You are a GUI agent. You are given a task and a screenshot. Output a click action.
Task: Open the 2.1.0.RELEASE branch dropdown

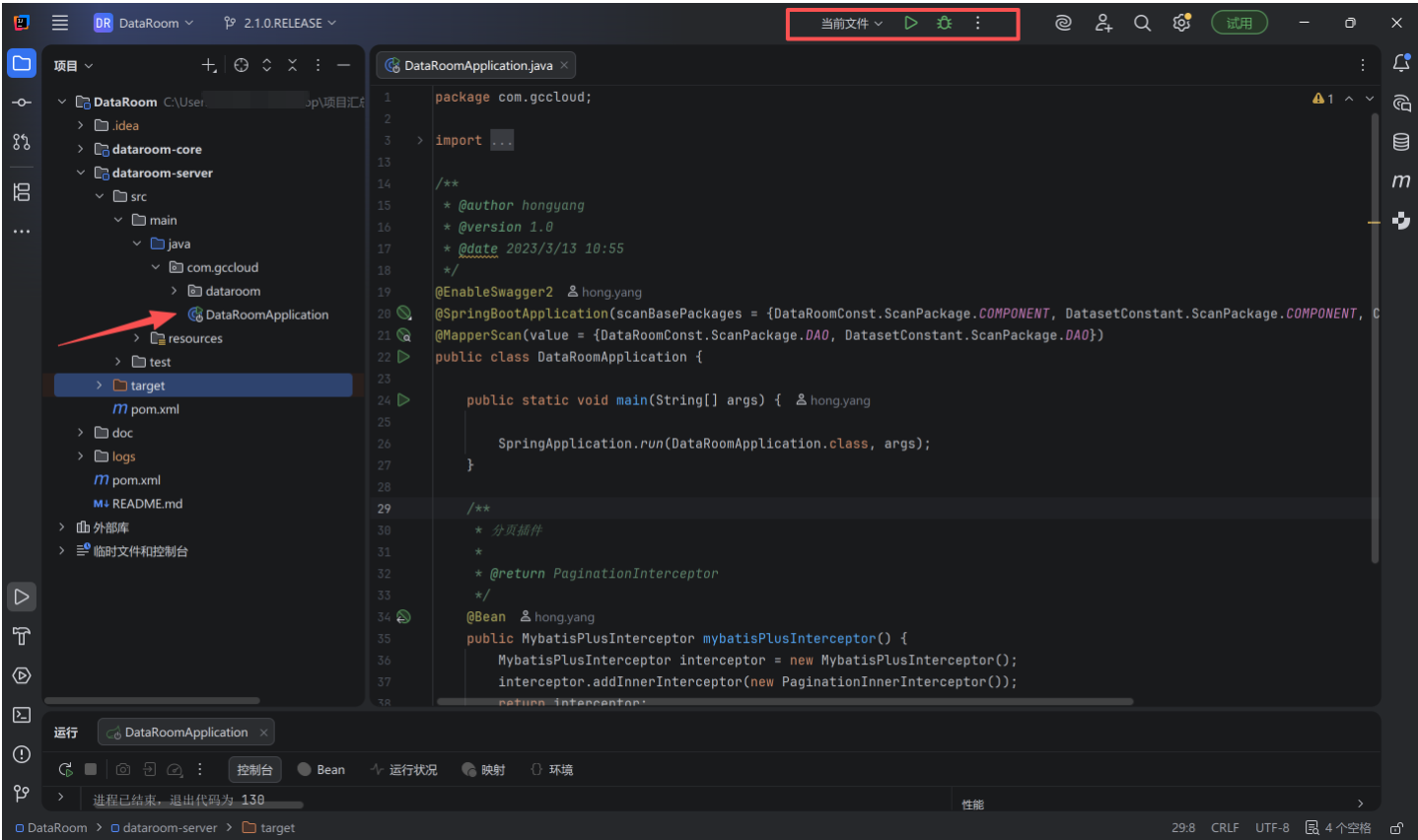(280, 23)
